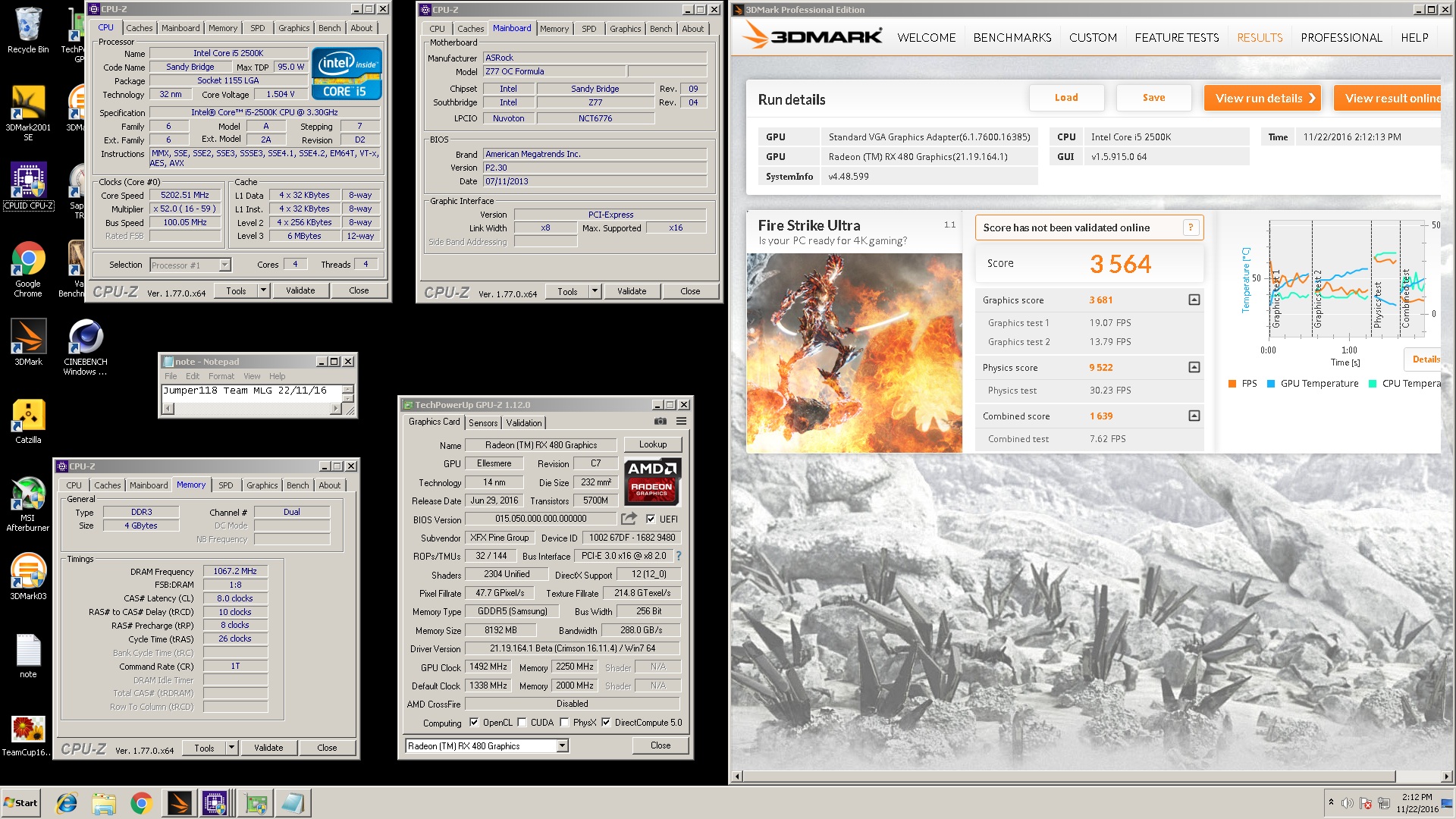This screenshot has height=819, width=1456.
Task: Show hidden tray icons chevron
Action: (x=1331, y=802)
